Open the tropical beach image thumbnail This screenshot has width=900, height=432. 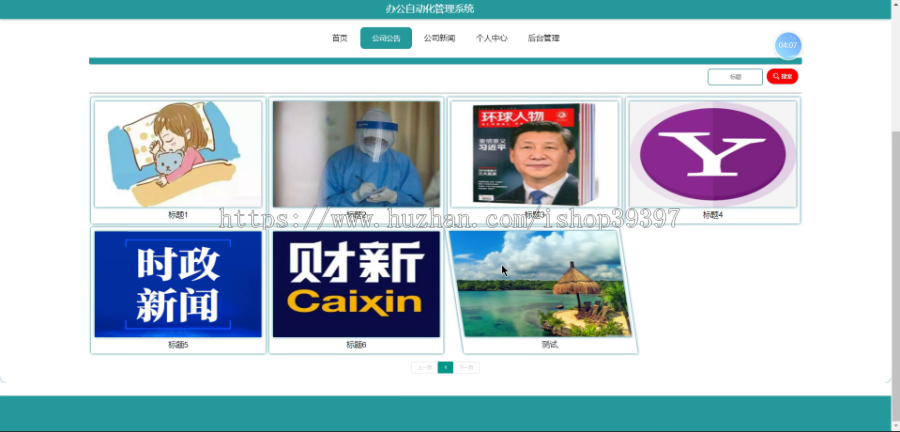tap(540, 284)
